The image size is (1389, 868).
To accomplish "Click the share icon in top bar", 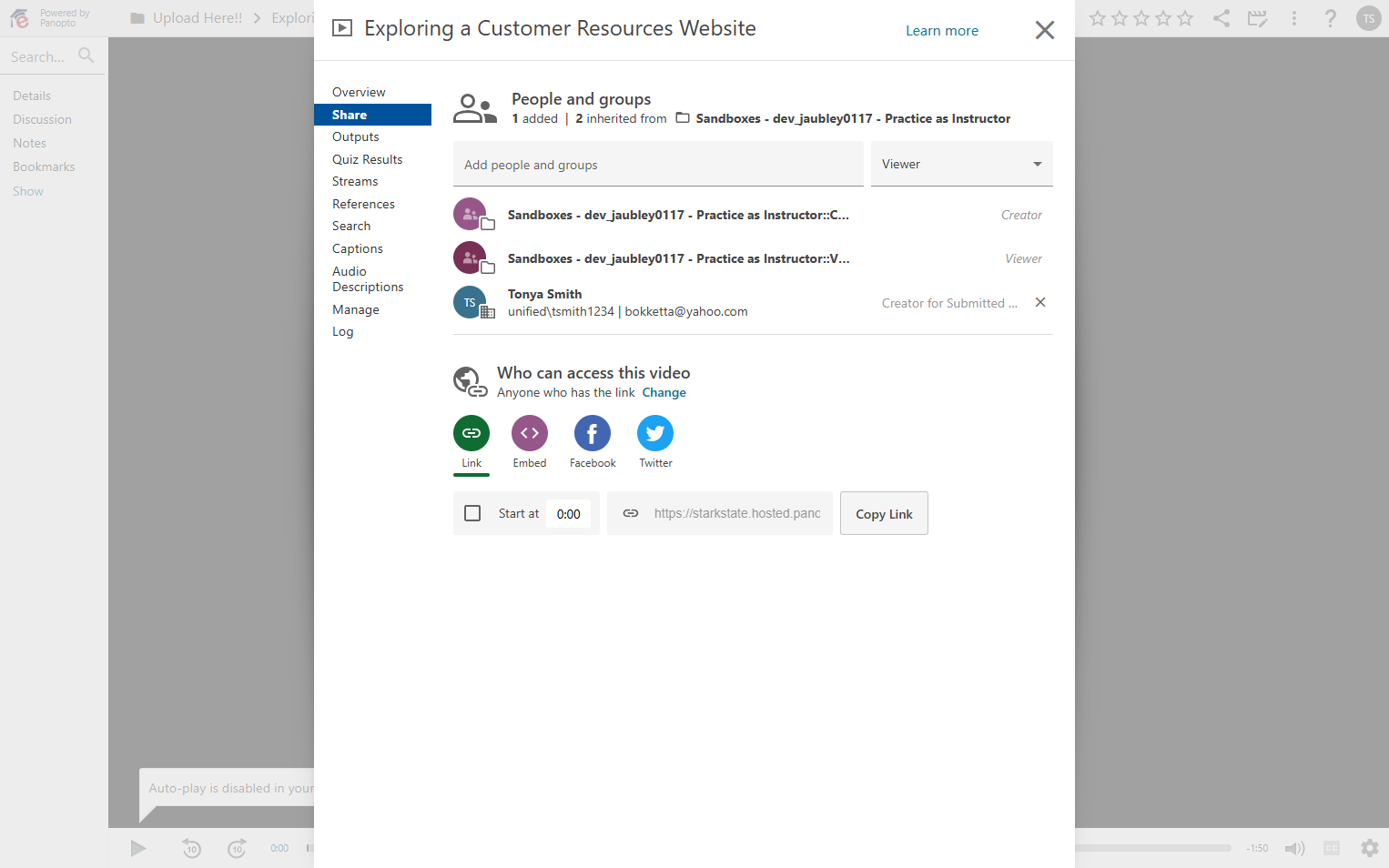I will tap(1222, 18).
